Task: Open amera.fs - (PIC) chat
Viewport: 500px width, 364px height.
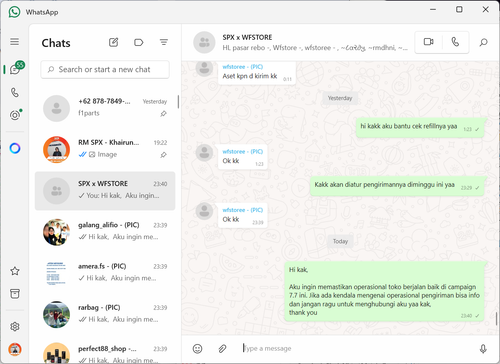Action: [x=105, y=273]
